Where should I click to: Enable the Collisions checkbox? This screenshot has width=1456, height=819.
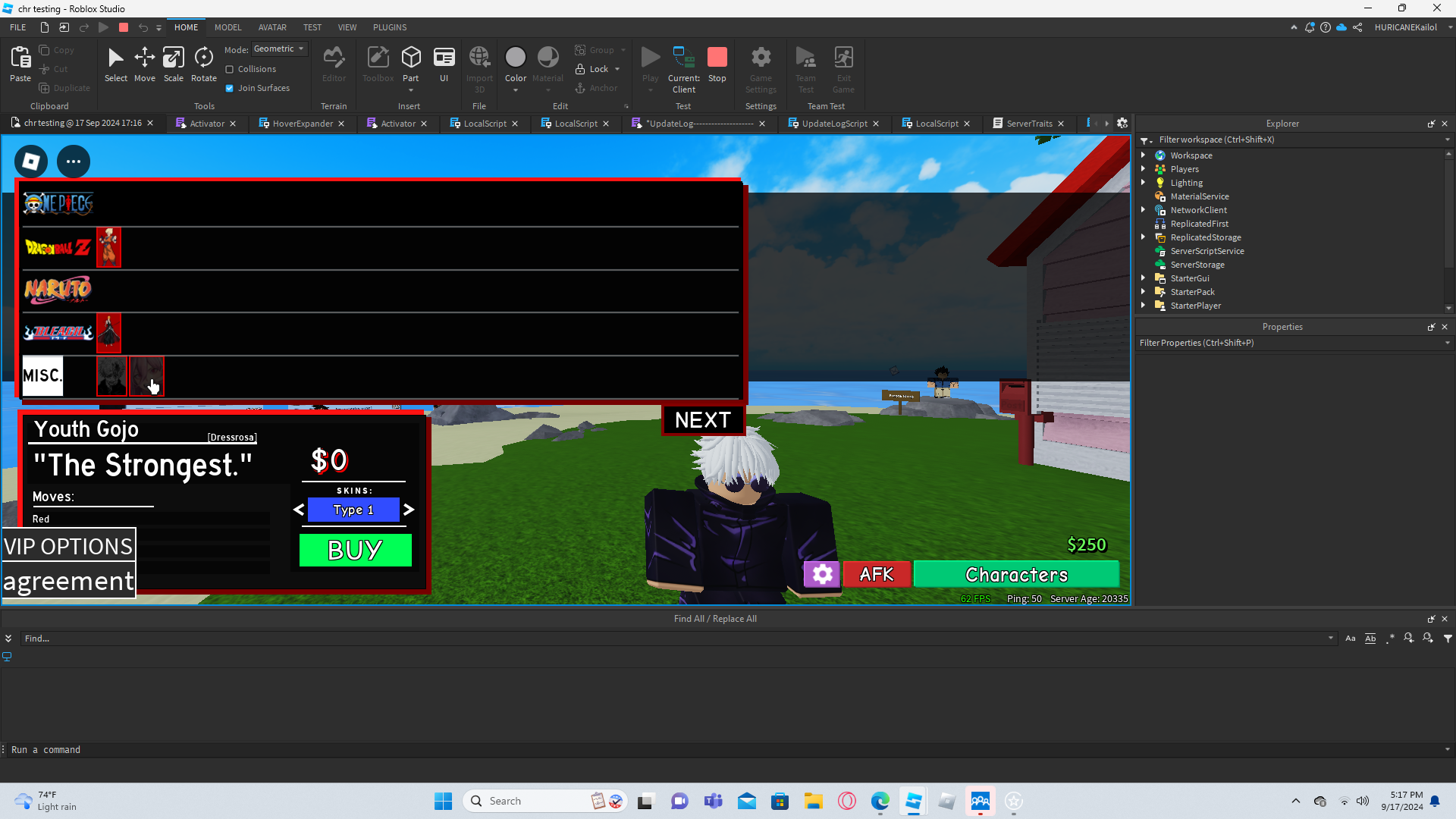(230, 69)
